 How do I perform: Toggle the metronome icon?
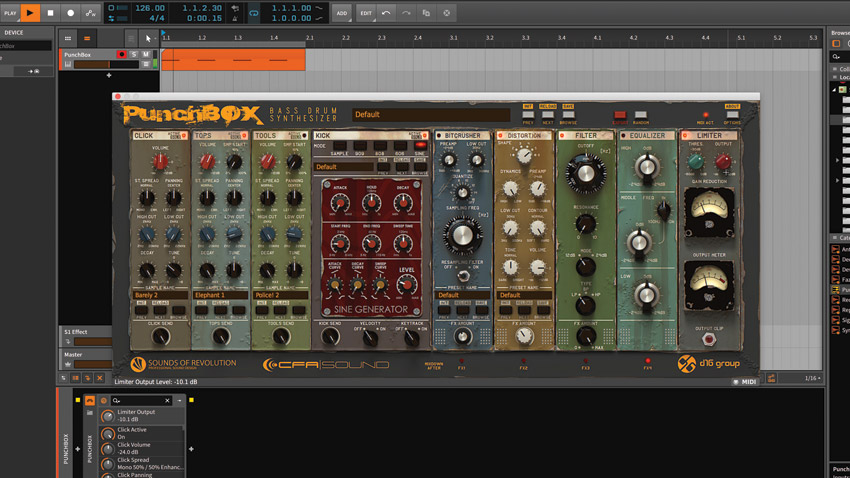[235, 18]
